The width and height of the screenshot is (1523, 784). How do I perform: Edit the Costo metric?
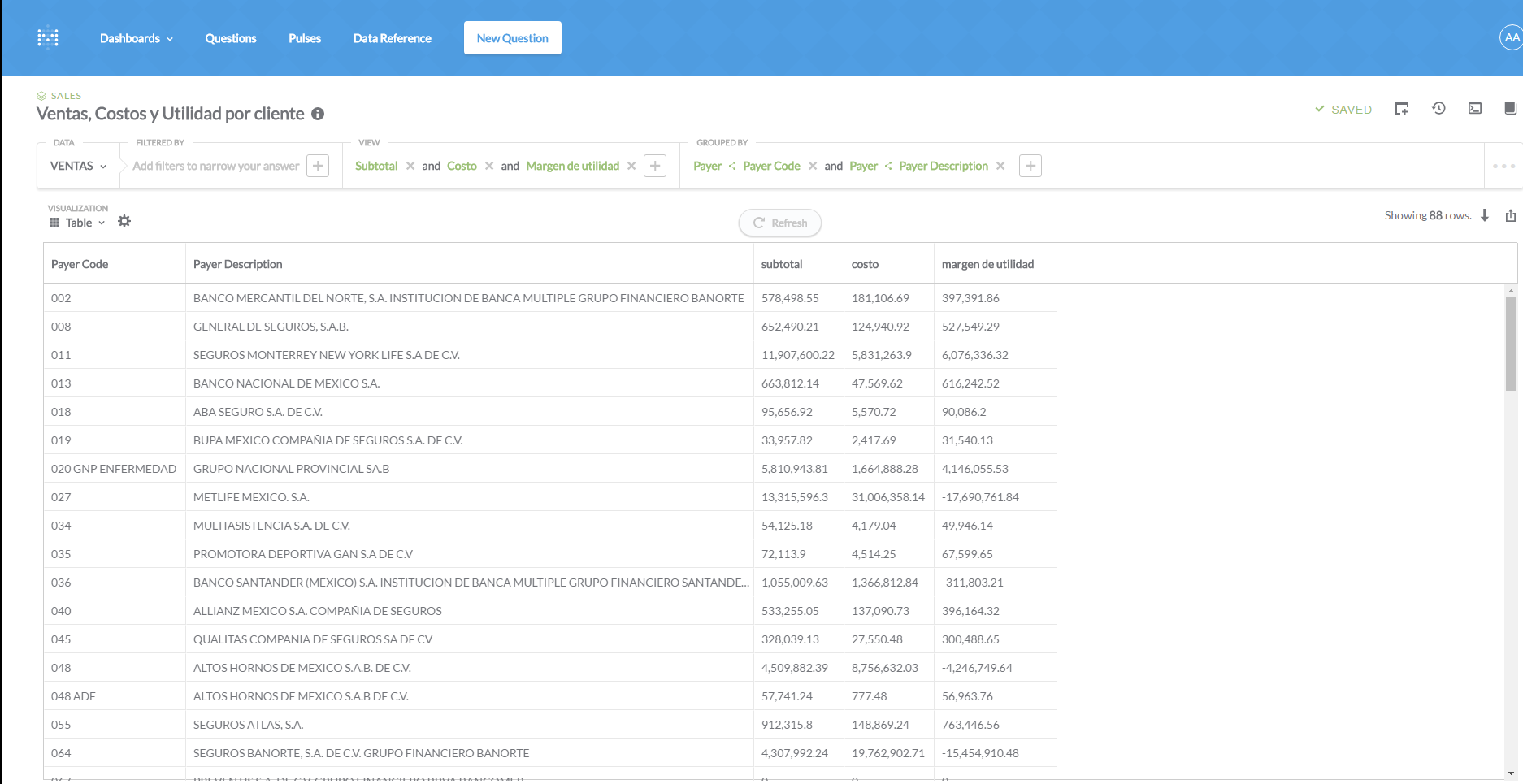[x=462, y=166]
